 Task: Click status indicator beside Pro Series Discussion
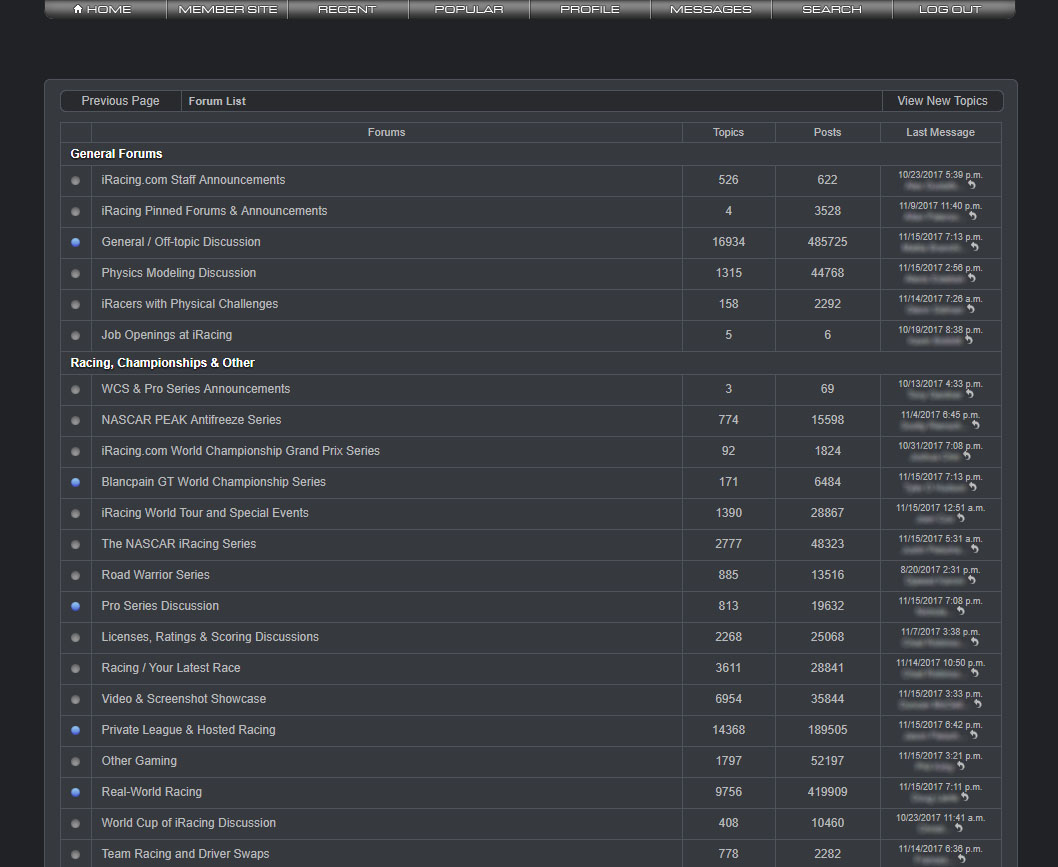(x=75, y=606)
